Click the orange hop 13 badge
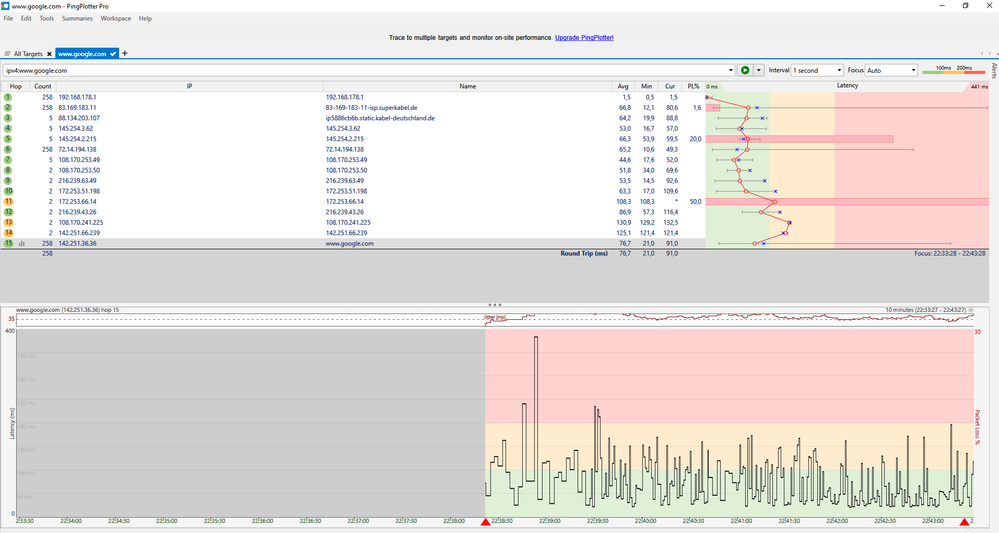999x533 pixels. [8, 222]
